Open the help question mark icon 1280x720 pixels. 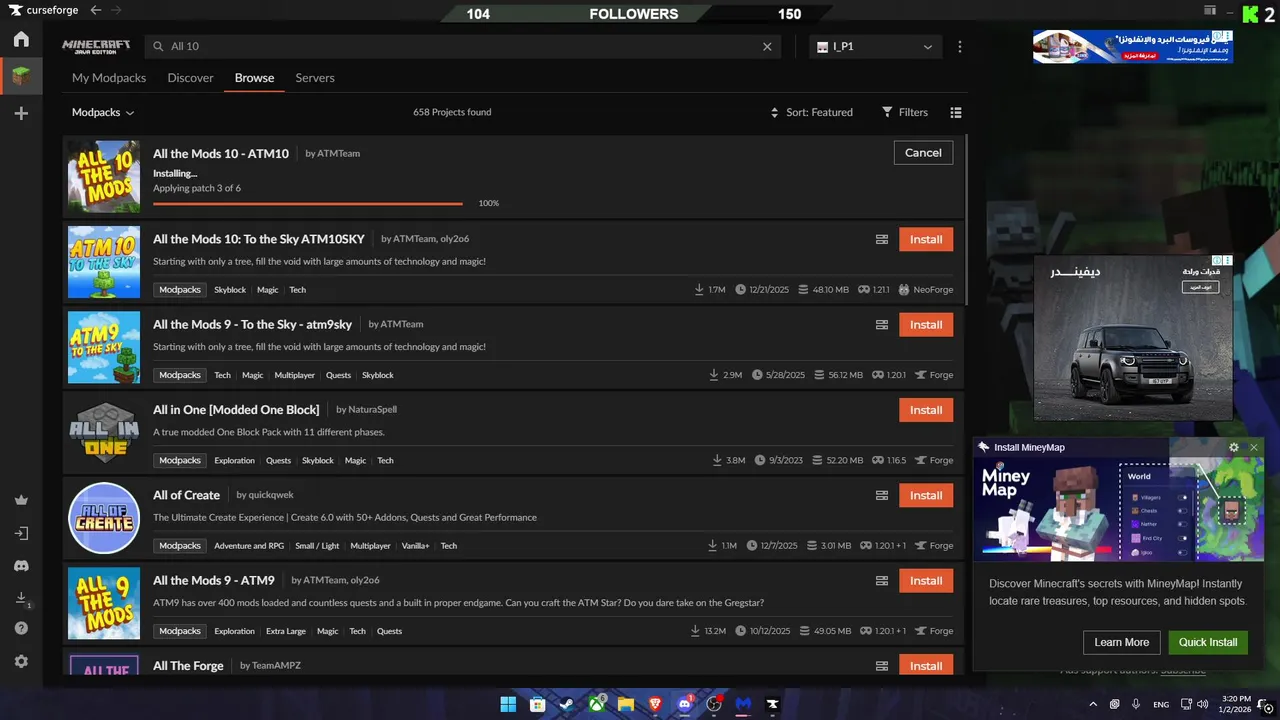coord(21,629)
